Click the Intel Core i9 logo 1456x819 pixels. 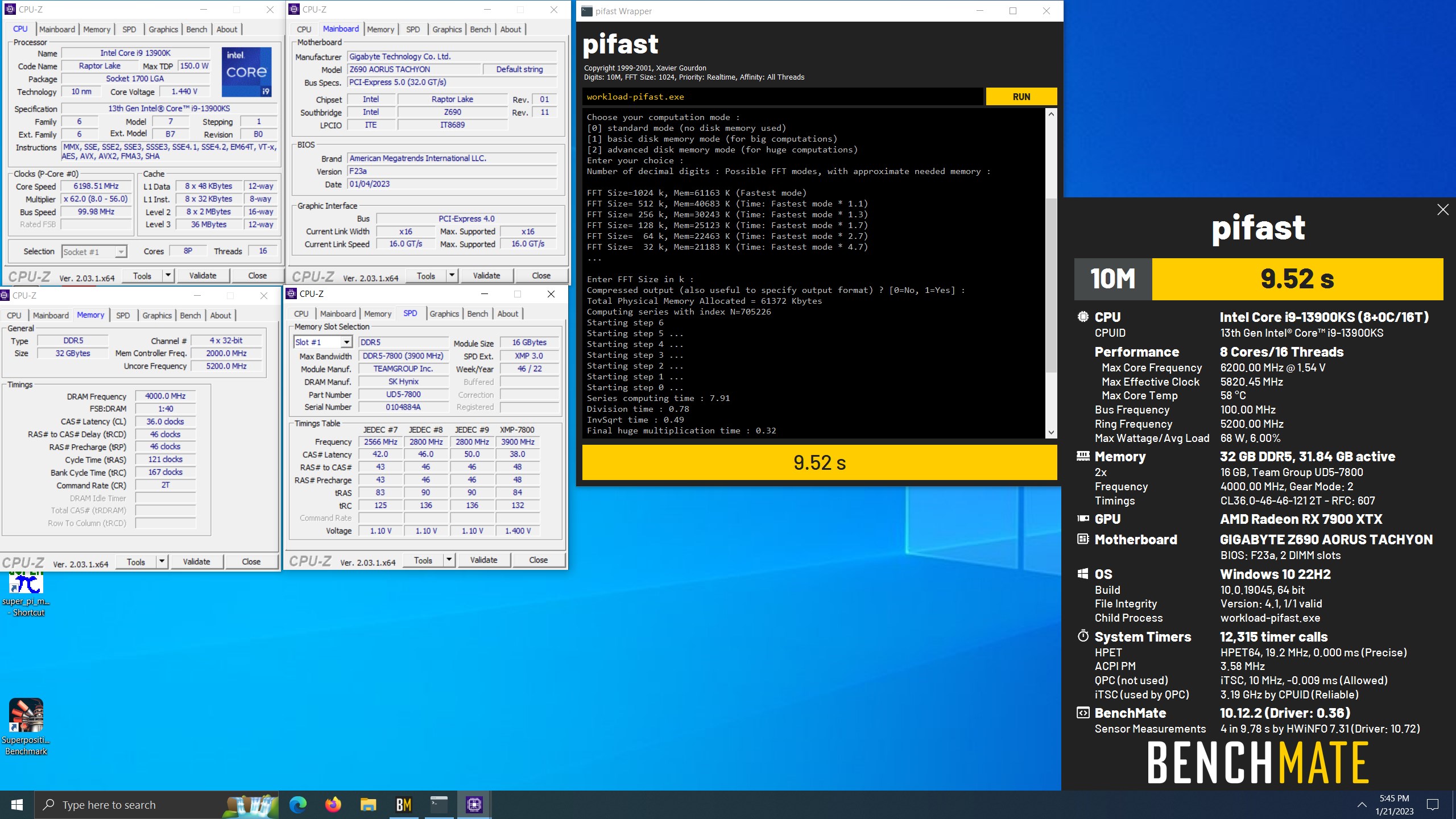(x=246, y=72)
